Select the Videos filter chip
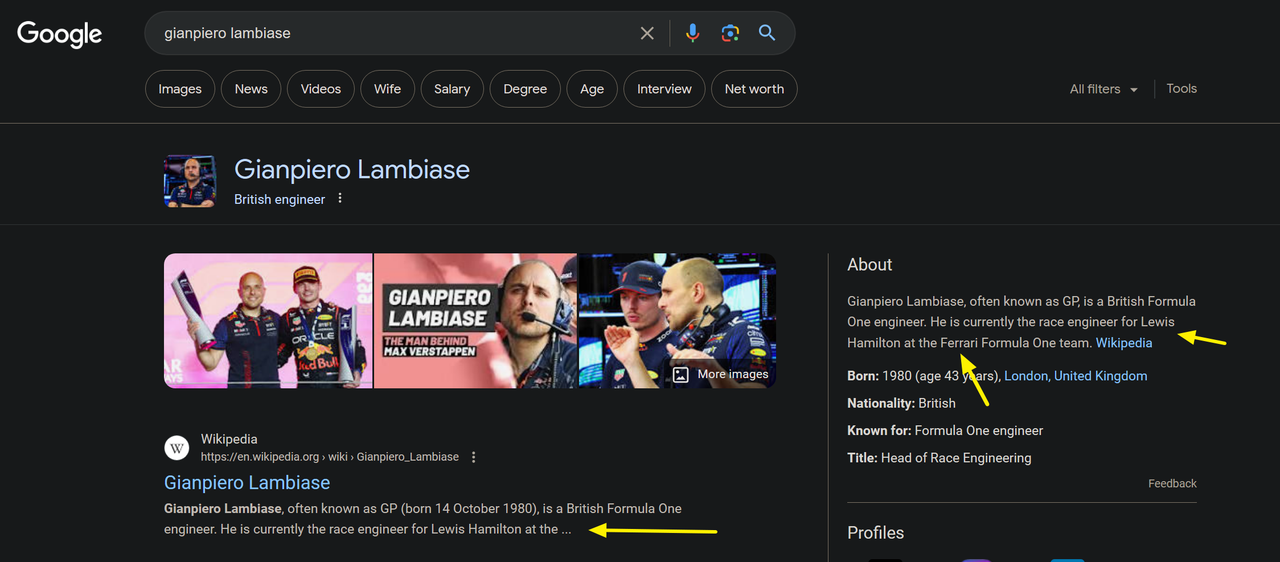This screenshot has width=1280, height=562. click(321, 89)
